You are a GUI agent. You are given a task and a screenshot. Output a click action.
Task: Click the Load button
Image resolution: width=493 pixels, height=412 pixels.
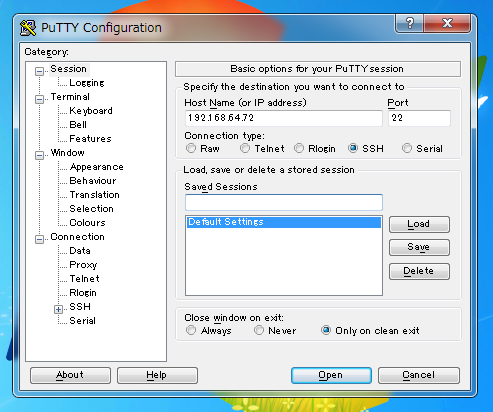419,224
